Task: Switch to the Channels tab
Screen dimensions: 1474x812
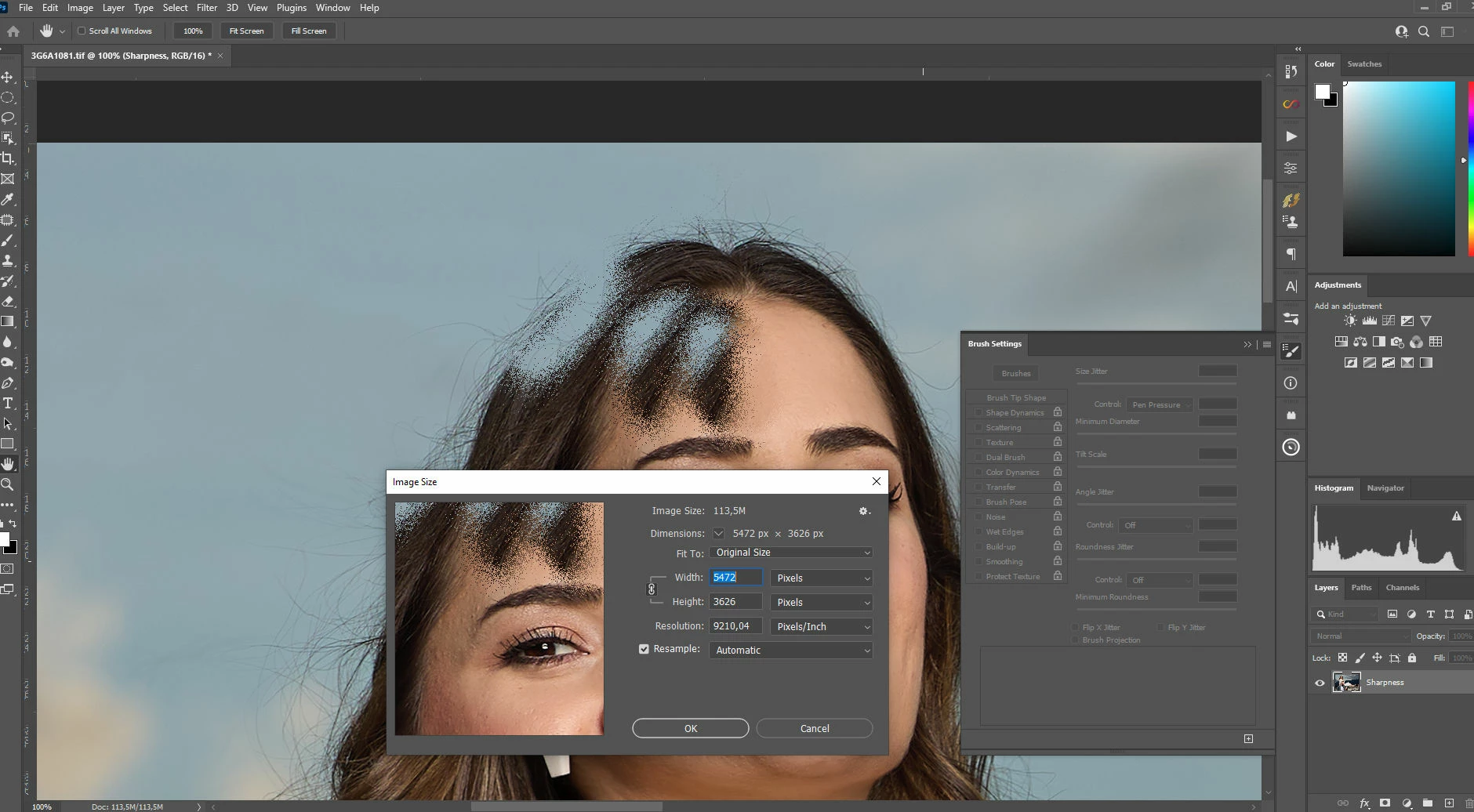Action: 1402,588
